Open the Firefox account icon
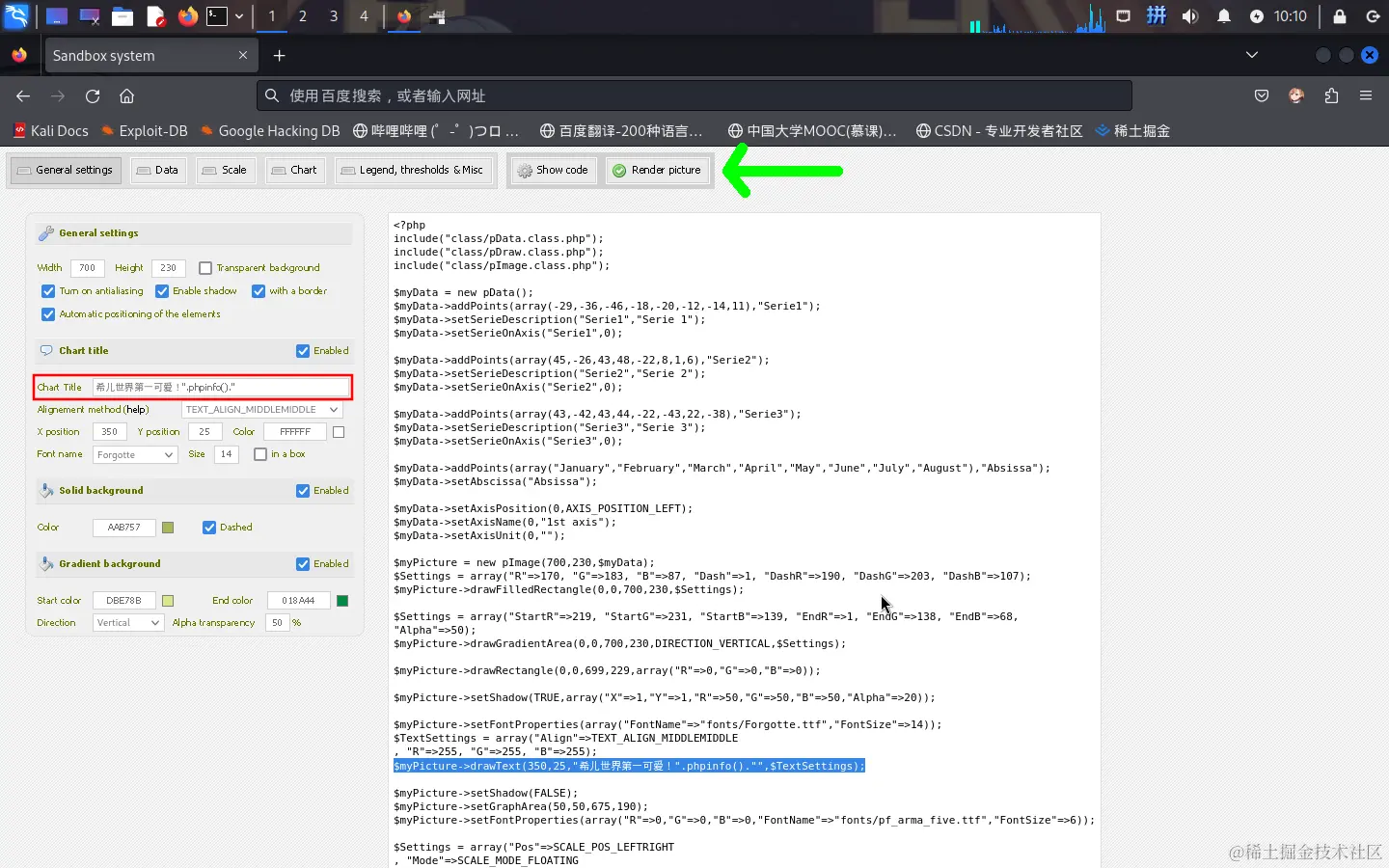Screen dimensions: 1389x868 (x=1296, y=95)
